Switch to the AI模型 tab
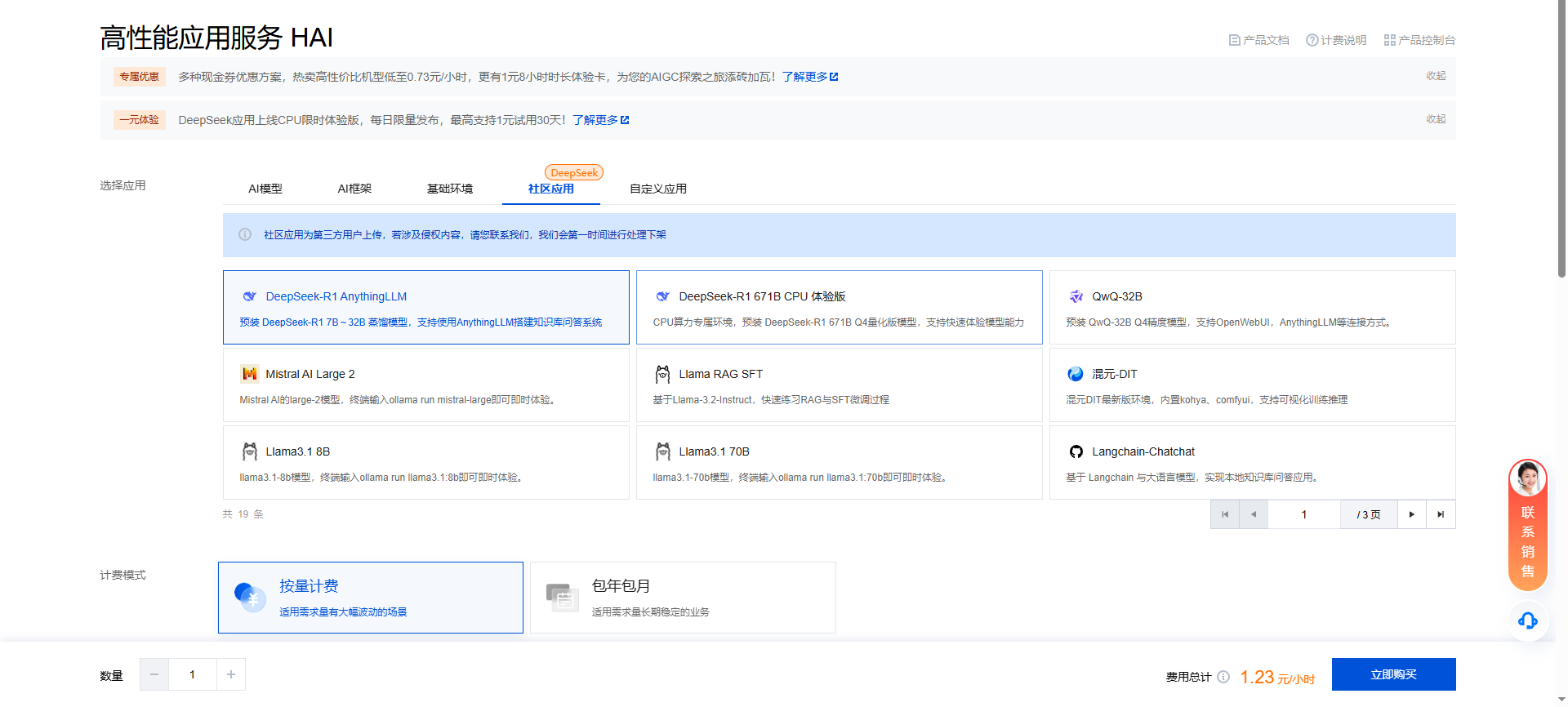The width and height of the screenshot is (1568, 707). (265, 189)
